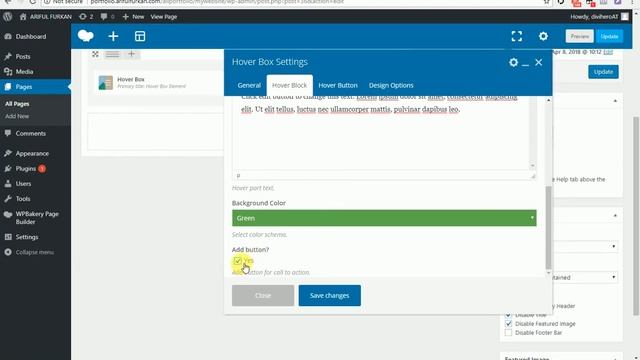The height and width of the screenshot is (360, 640).
Task: Click Update button in Publish box
Action: tap(603, 72)
